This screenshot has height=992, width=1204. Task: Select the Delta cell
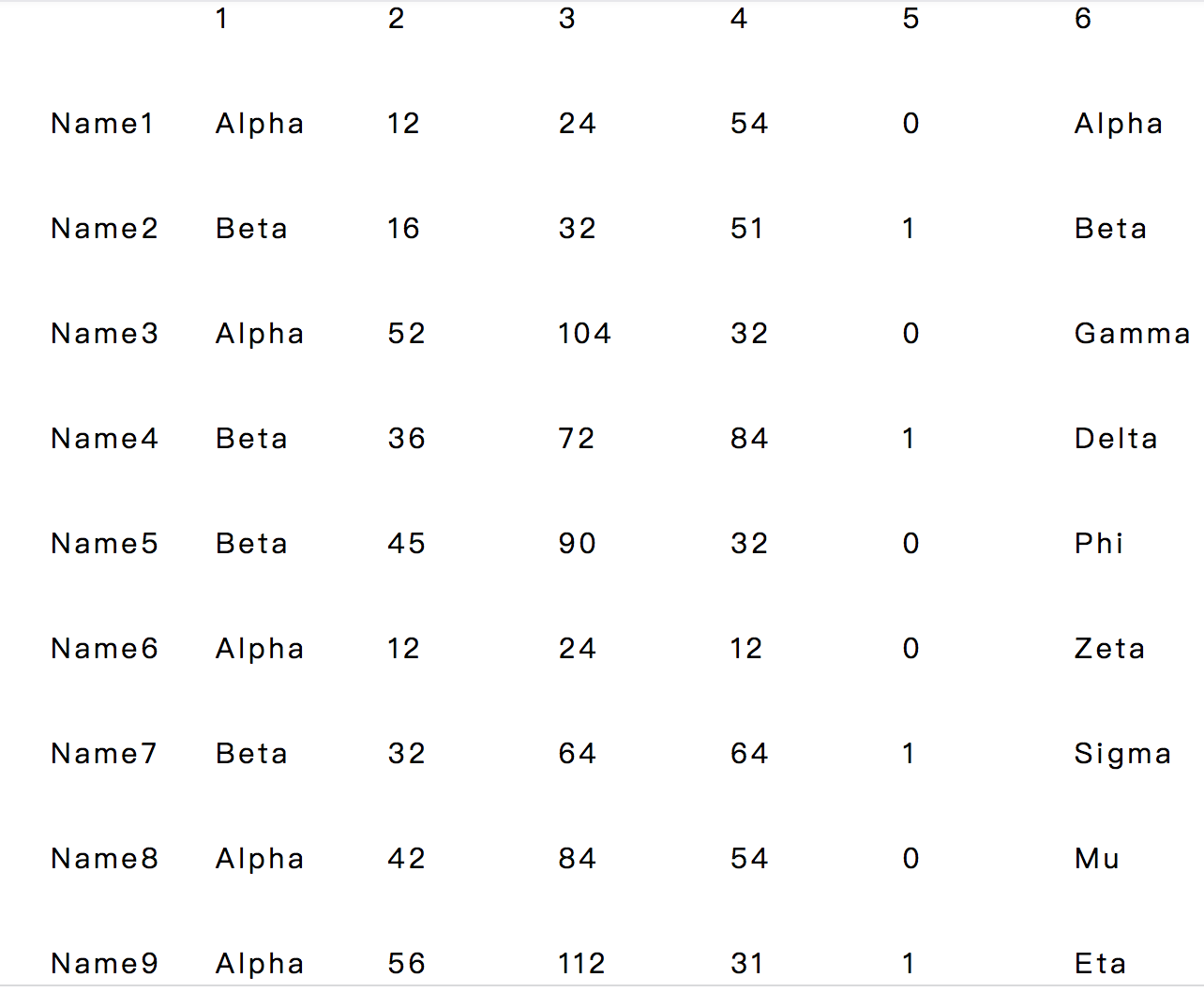pyautogui.click(x=1116, y=439)
